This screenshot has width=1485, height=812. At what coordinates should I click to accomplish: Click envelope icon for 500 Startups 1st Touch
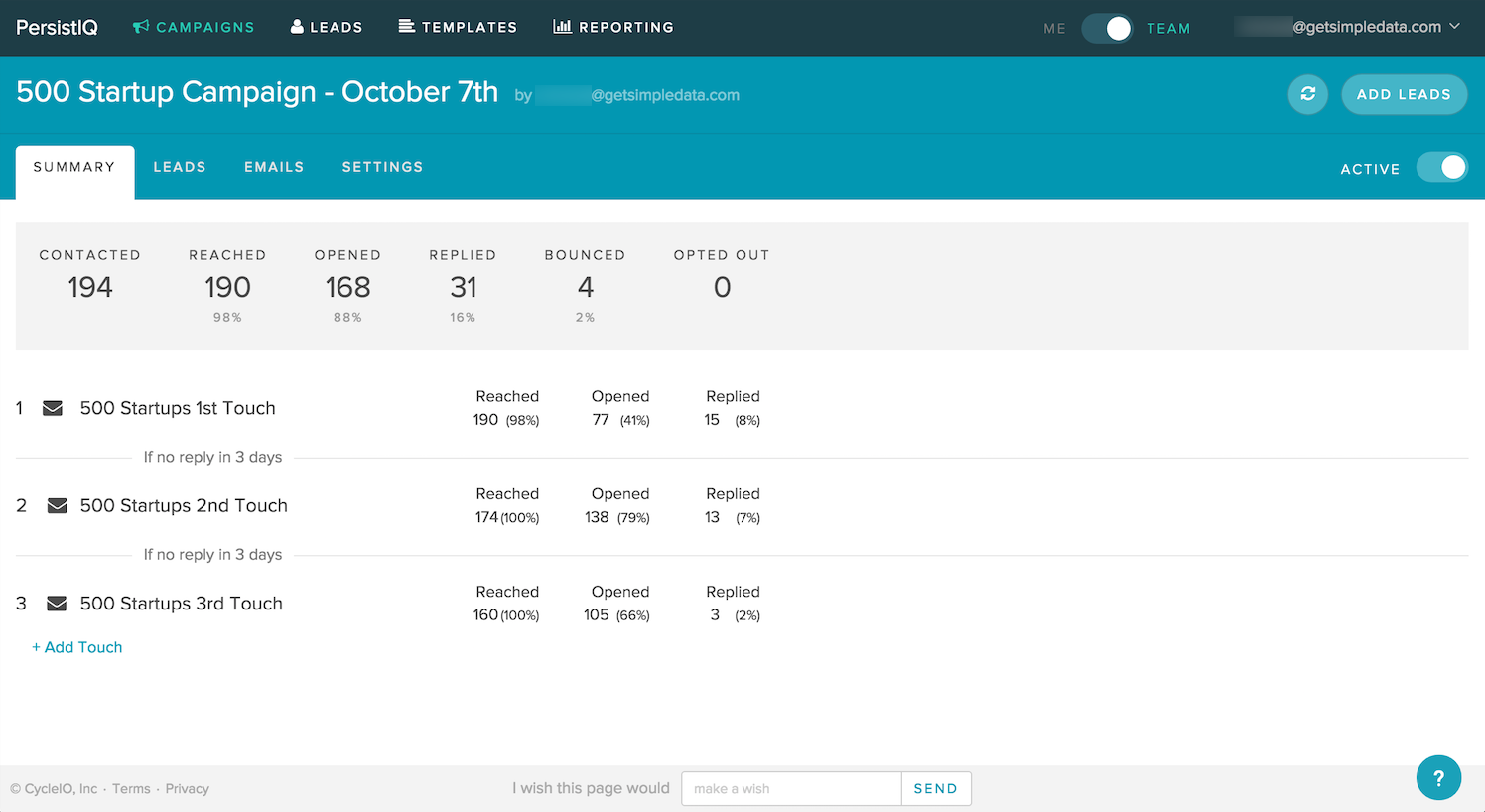click(x=53, y=408)
